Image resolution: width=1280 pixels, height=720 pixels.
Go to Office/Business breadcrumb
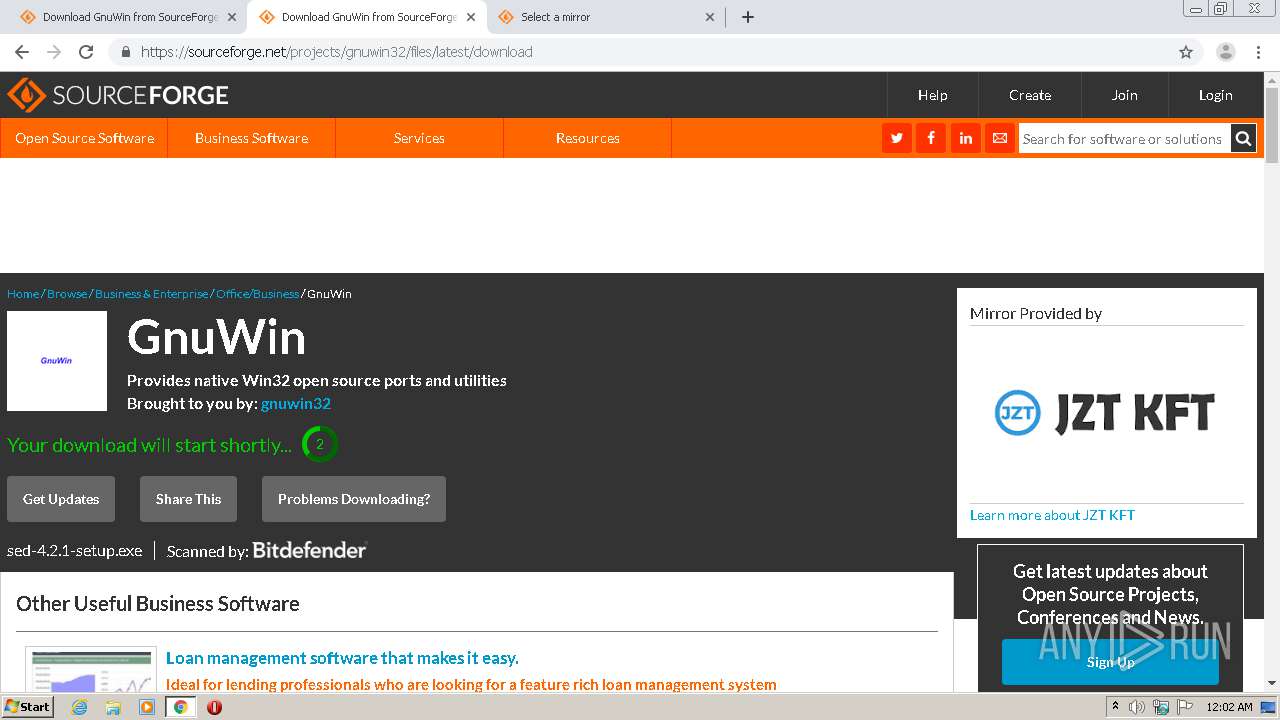pyautogui.click(x=257, y=294)
